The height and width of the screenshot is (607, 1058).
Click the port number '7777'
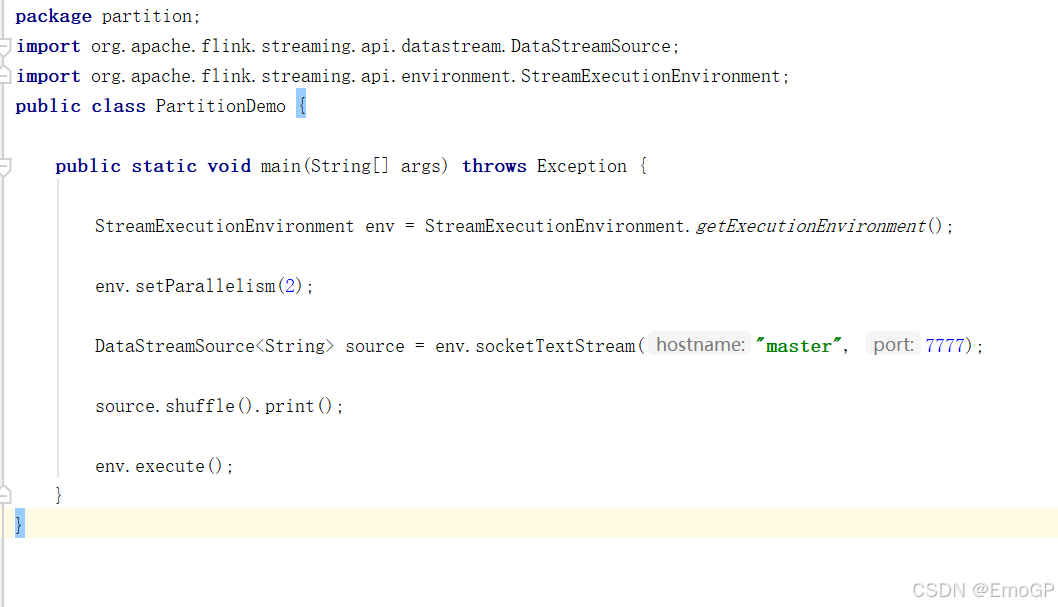945,346
